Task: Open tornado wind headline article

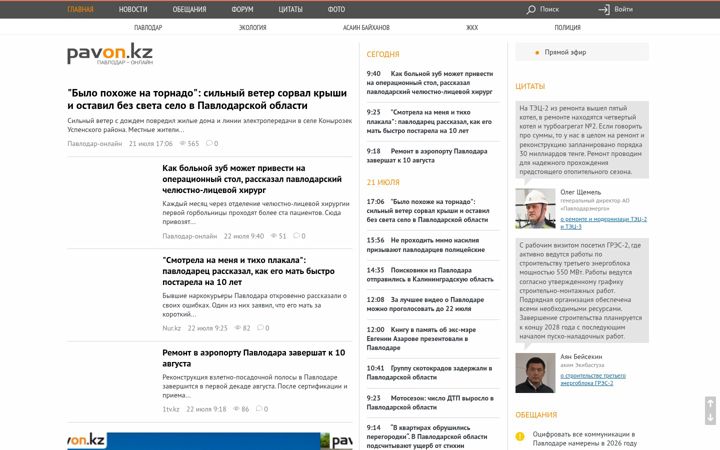Action: click(x=207, y=99)
